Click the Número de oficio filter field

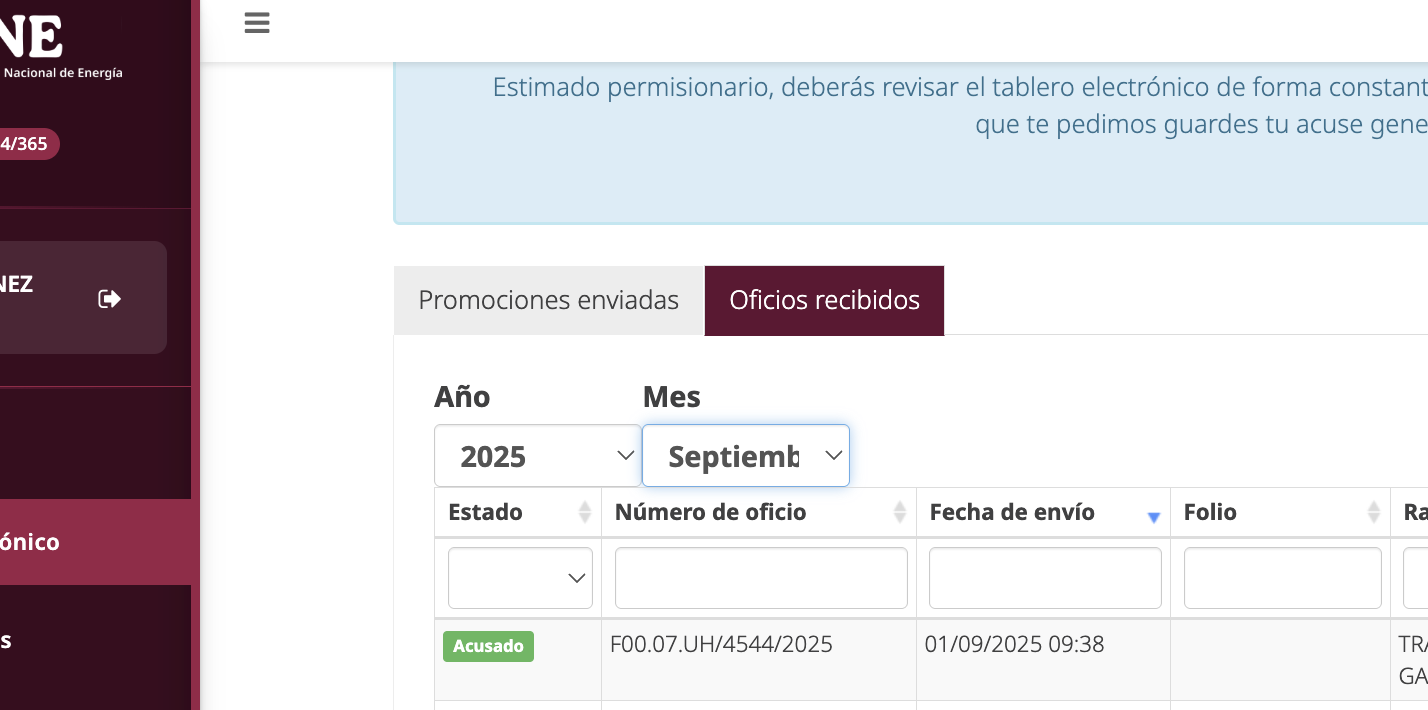click(760, 577)
